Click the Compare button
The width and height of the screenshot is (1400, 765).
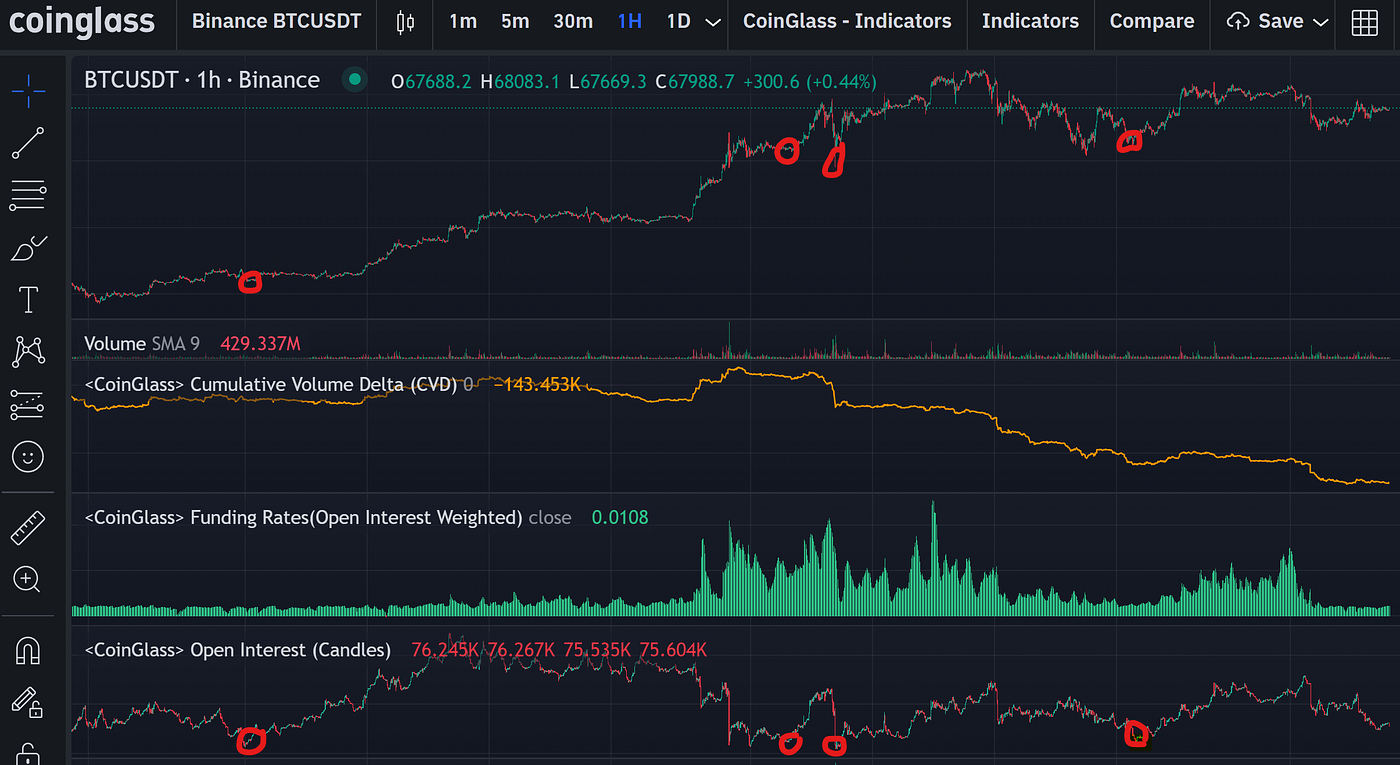[x=1152, y=21]
